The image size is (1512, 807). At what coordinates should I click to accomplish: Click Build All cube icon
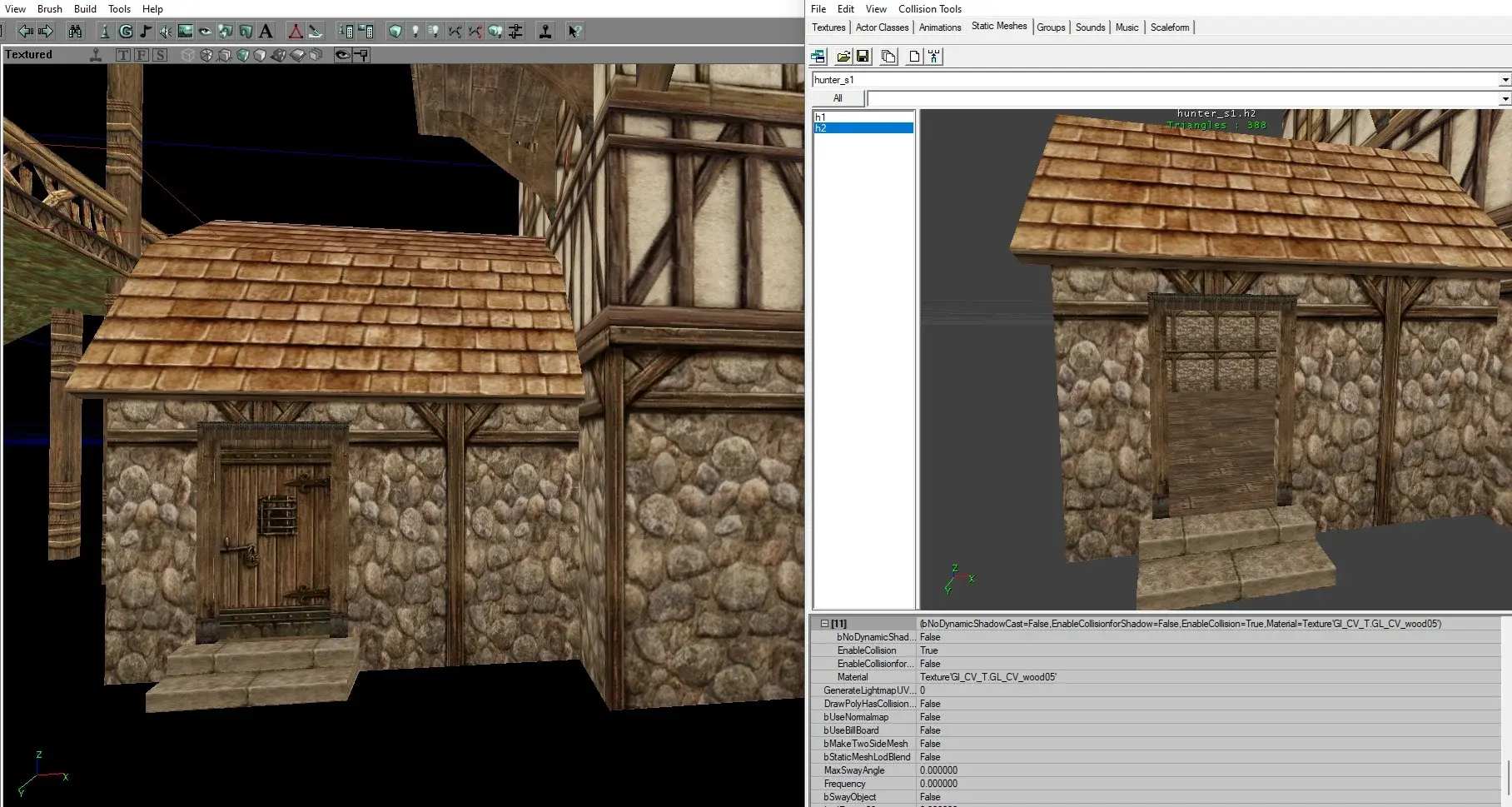495,32
